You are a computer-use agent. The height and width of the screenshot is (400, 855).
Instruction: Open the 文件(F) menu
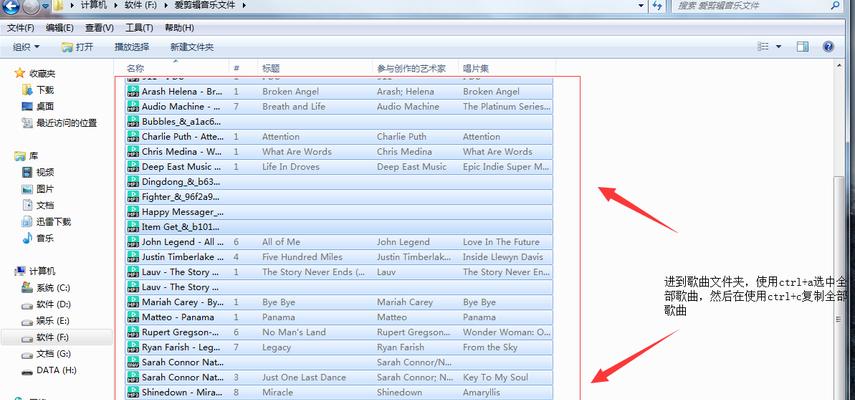(20, 28)
